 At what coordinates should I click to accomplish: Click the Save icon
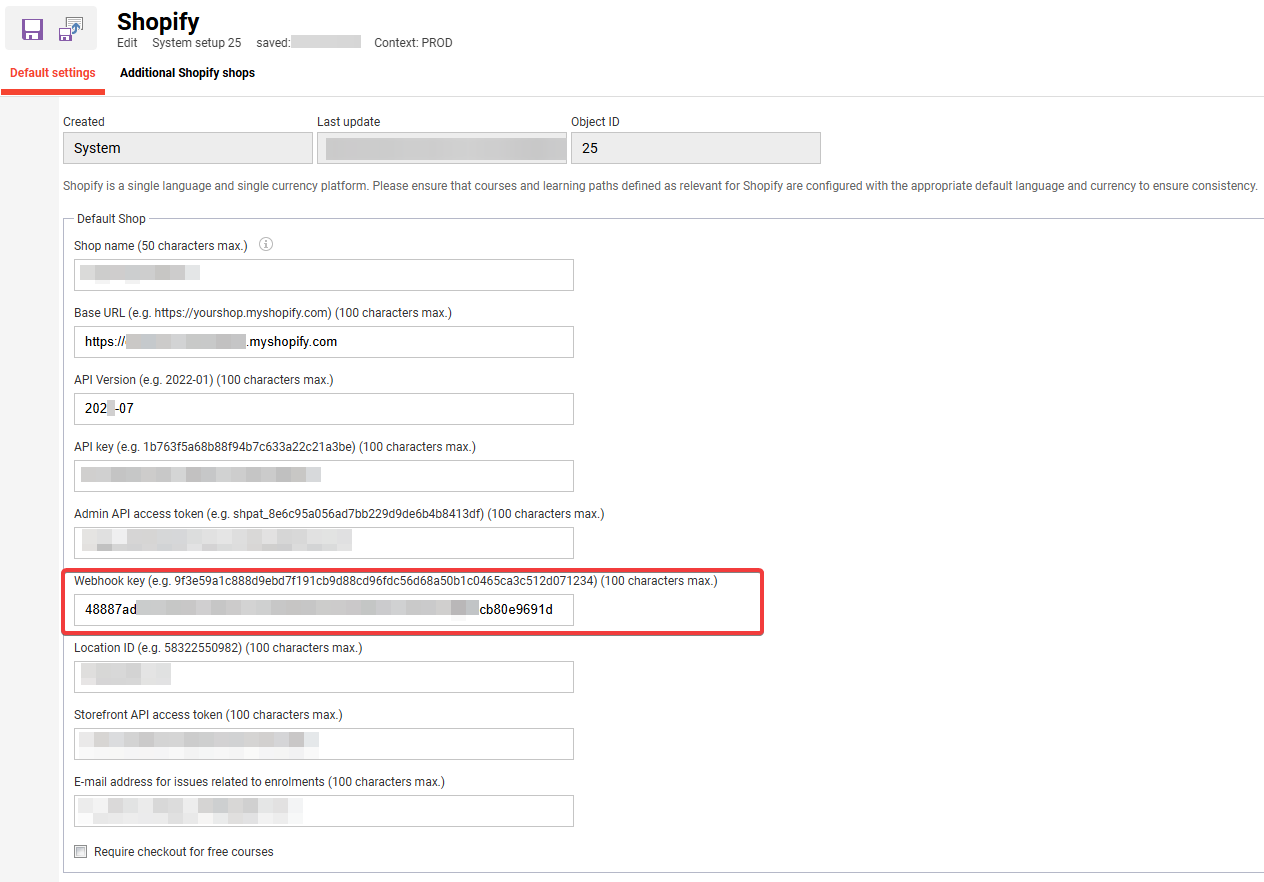pyautogui.click(x=31, y=28)
